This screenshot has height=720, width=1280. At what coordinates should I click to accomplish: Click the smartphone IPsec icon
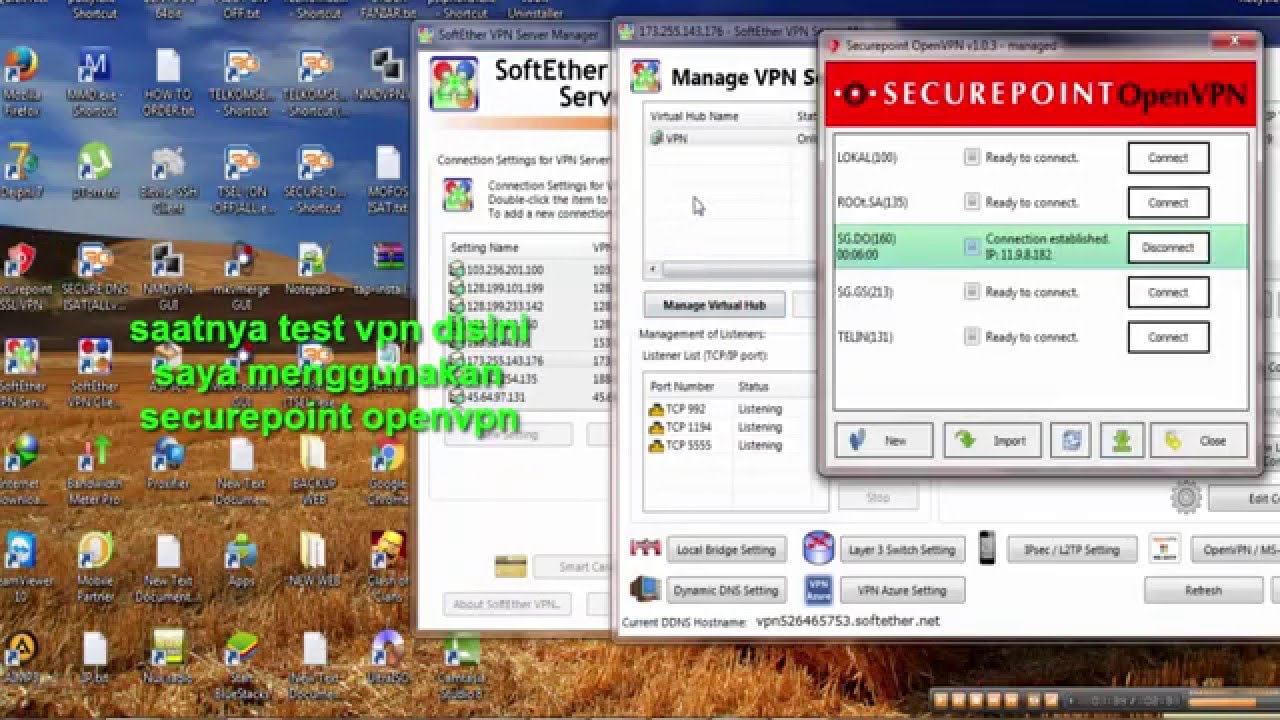[x=987, y=548]
